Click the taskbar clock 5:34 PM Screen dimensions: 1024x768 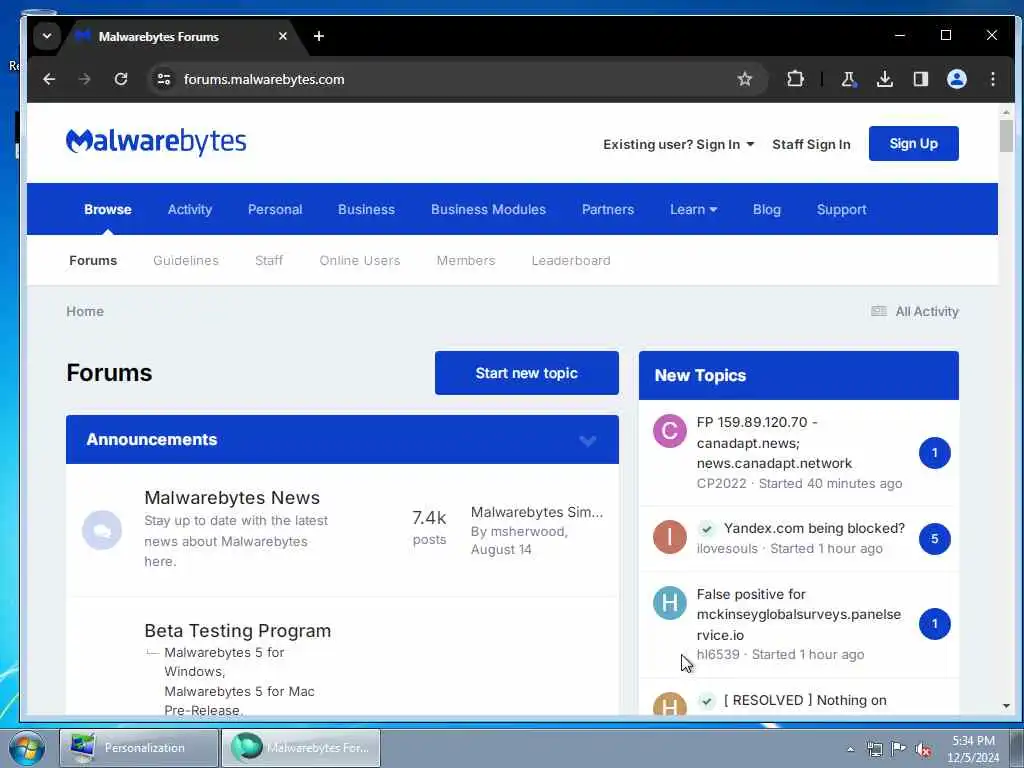pos(973,741)
